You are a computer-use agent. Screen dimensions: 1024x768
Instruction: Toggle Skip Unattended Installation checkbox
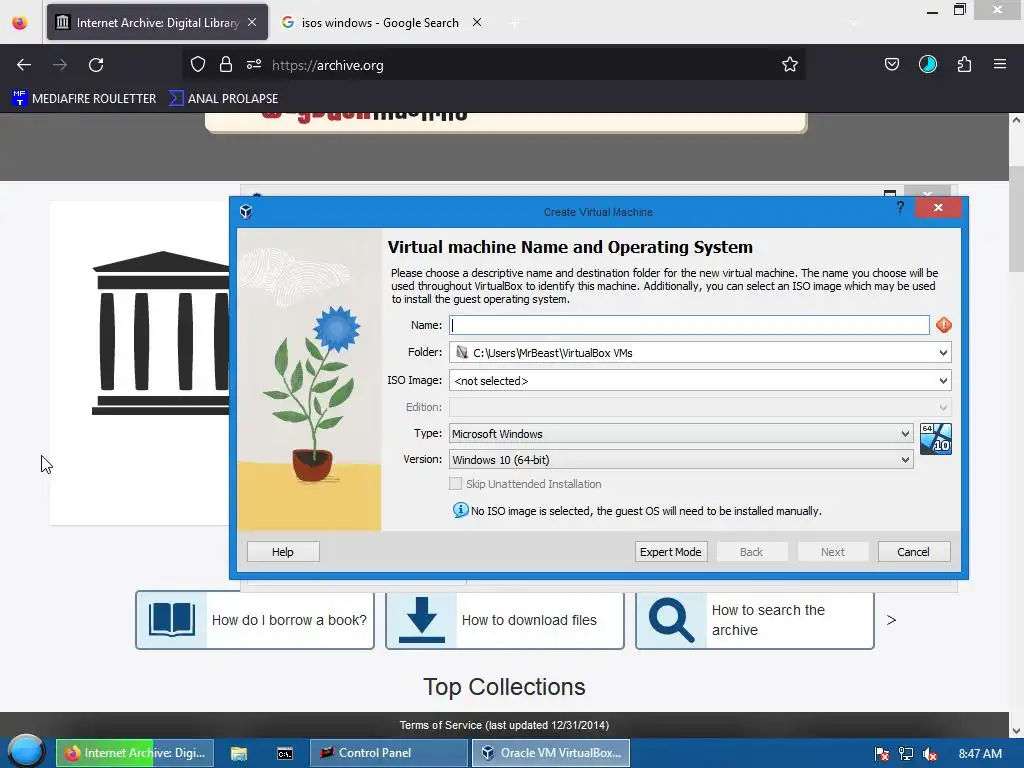point(455,483)
